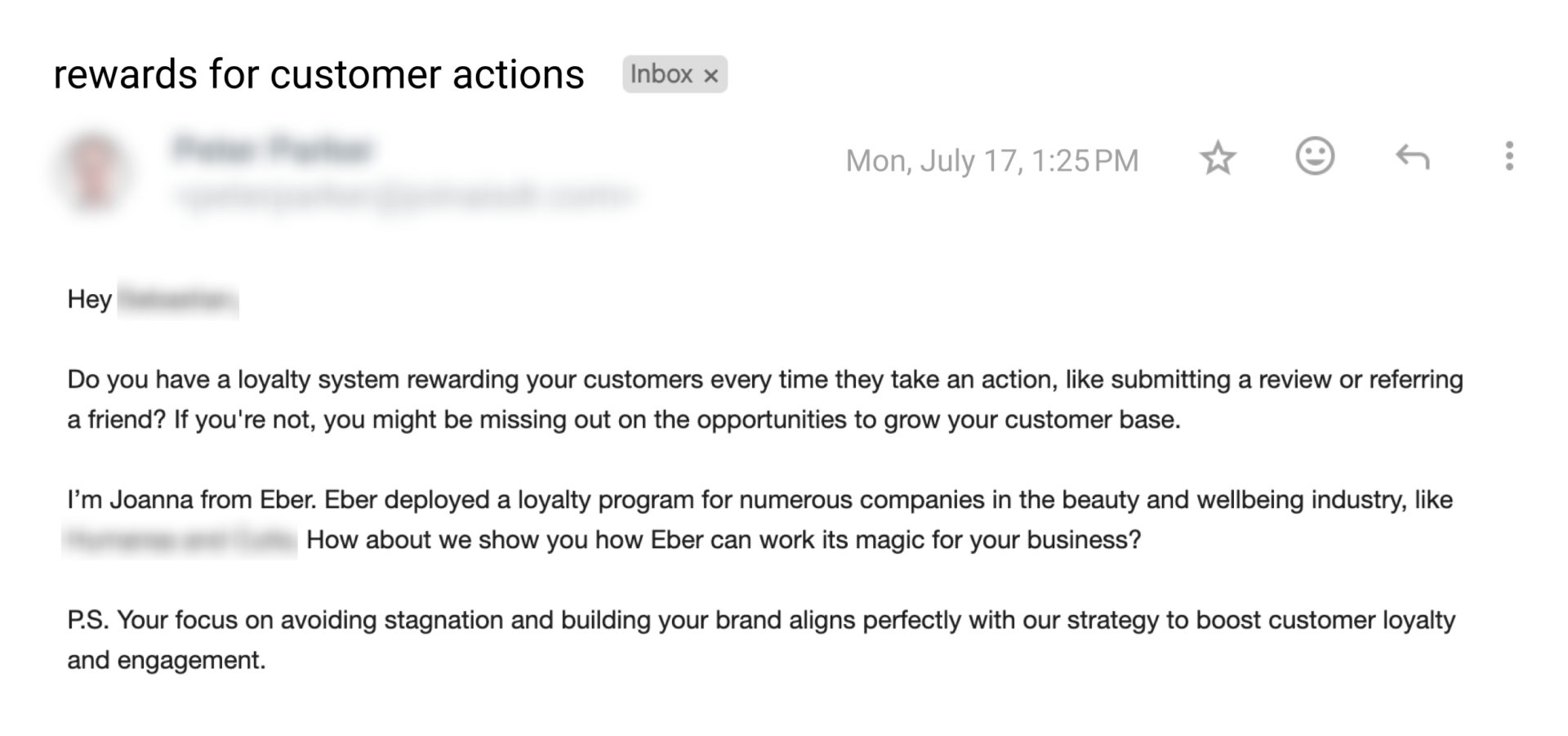The width and height of the screenshot is (1568, 736).
Task: Click the text "I'm Joanna from Eber"
Action: pos(191,500)
